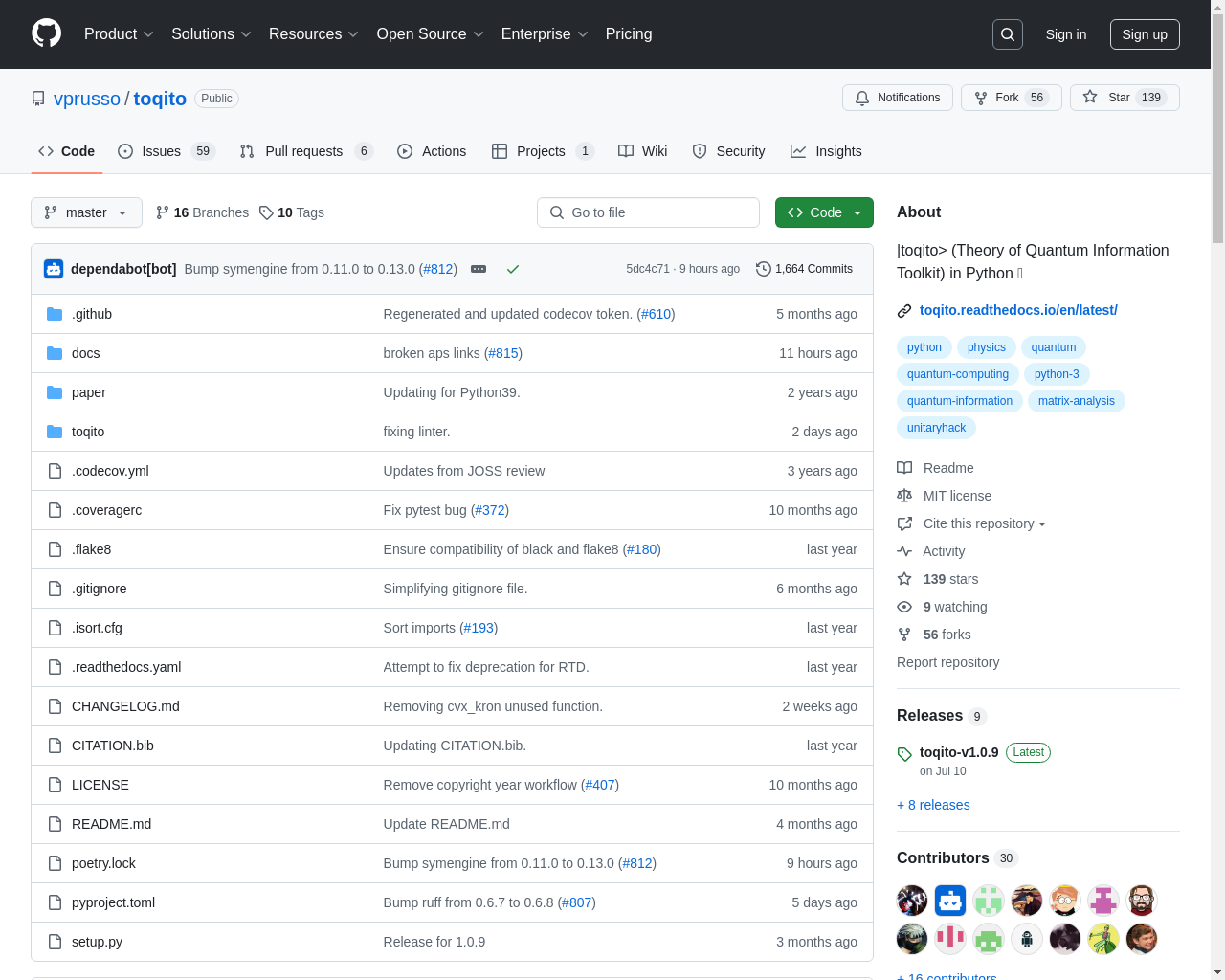
Task: View the 139 stars list
Action: 937,579
